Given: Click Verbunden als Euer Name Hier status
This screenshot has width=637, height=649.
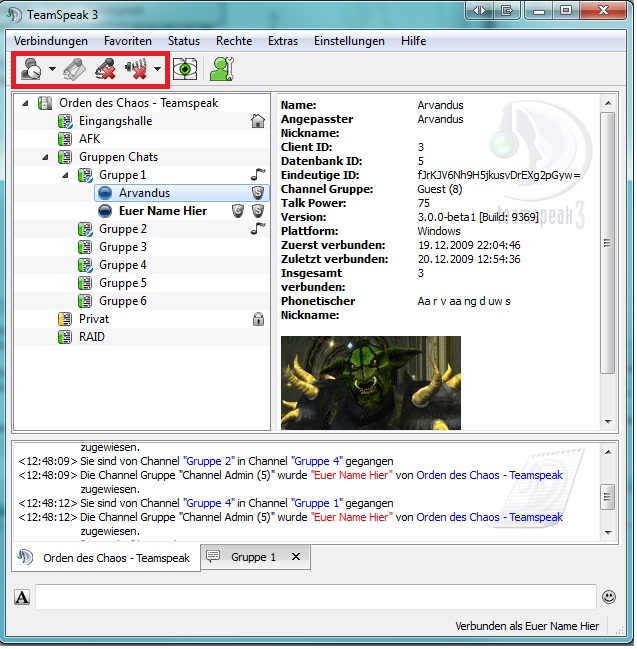Looking at the screenshot, I should (527, 627).
